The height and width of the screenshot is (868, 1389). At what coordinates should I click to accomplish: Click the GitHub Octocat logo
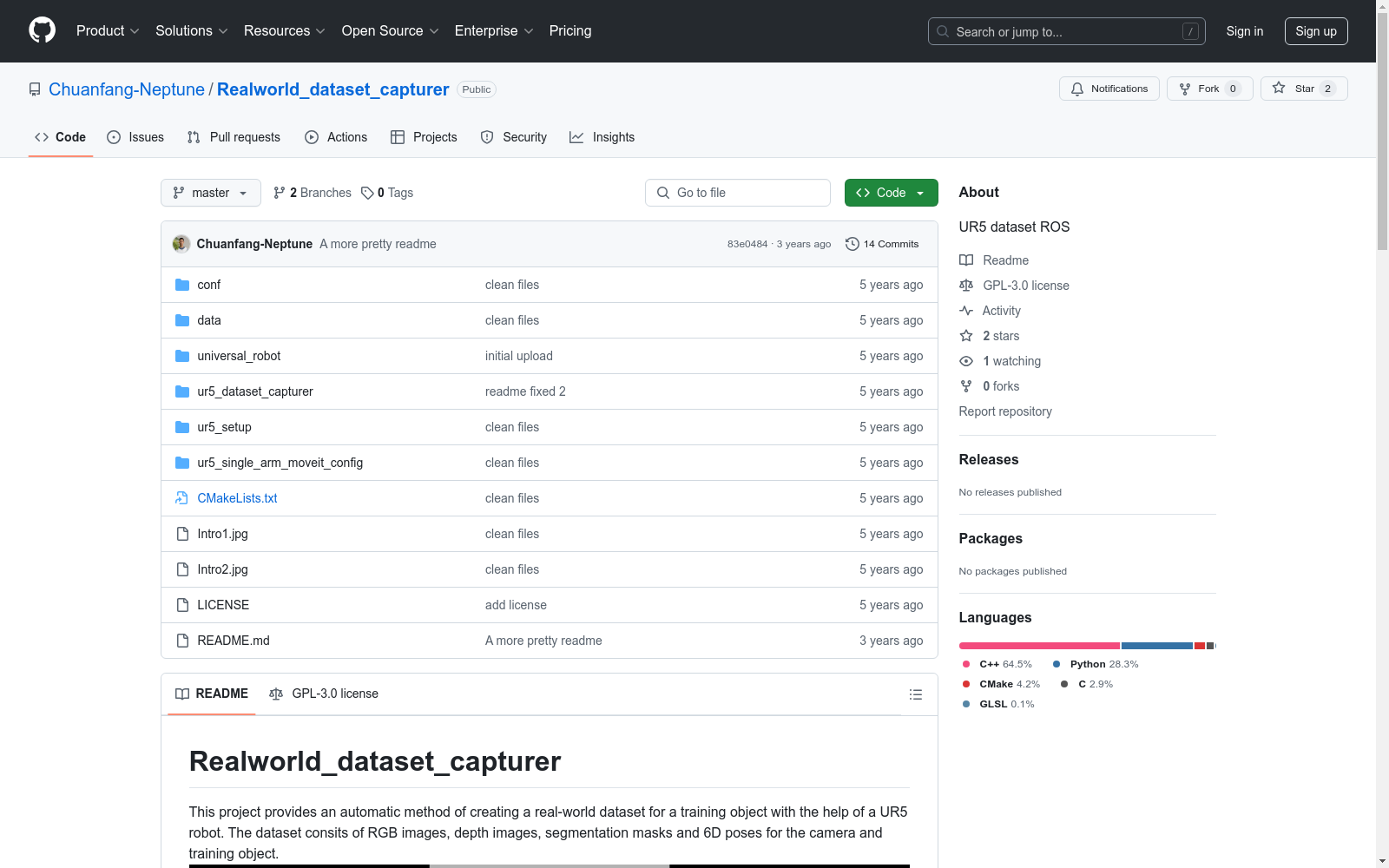pos(42,30)
